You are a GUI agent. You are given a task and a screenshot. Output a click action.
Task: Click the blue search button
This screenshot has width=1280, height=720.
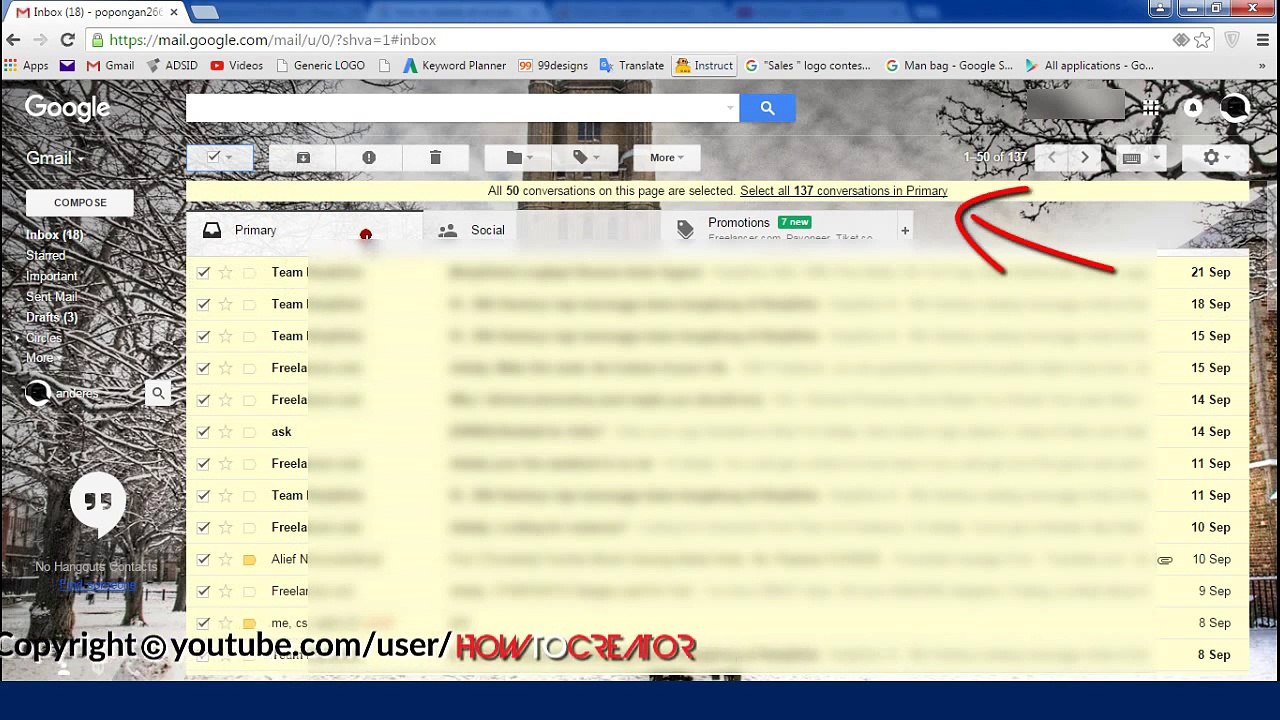tap(767, 108)
